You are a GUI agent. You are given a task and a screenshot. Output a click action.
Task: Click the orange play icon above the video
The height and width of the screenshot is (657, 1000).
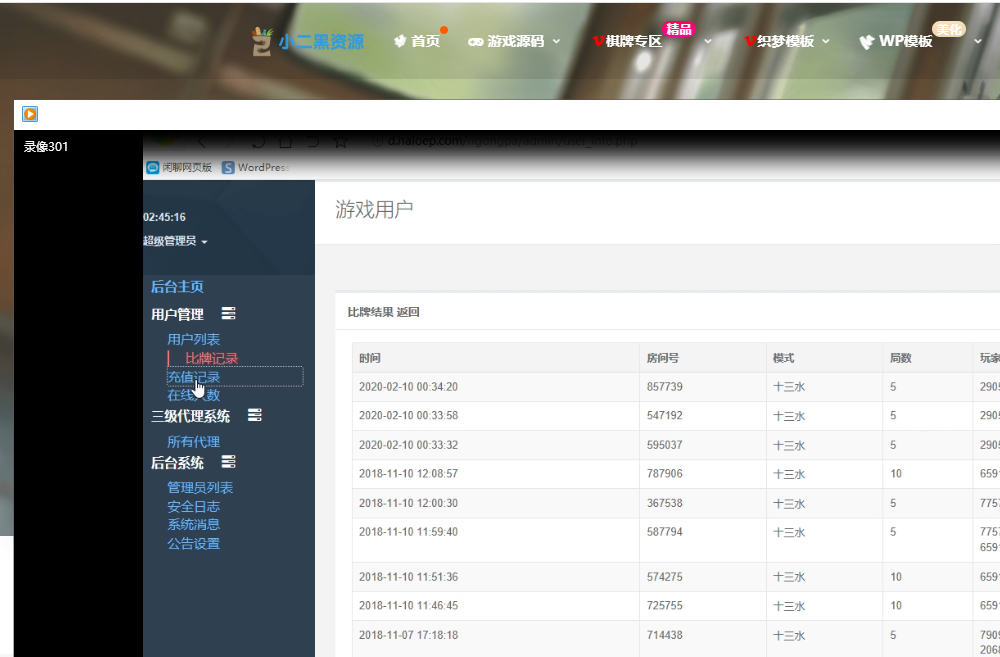click(x=30, y=114)
